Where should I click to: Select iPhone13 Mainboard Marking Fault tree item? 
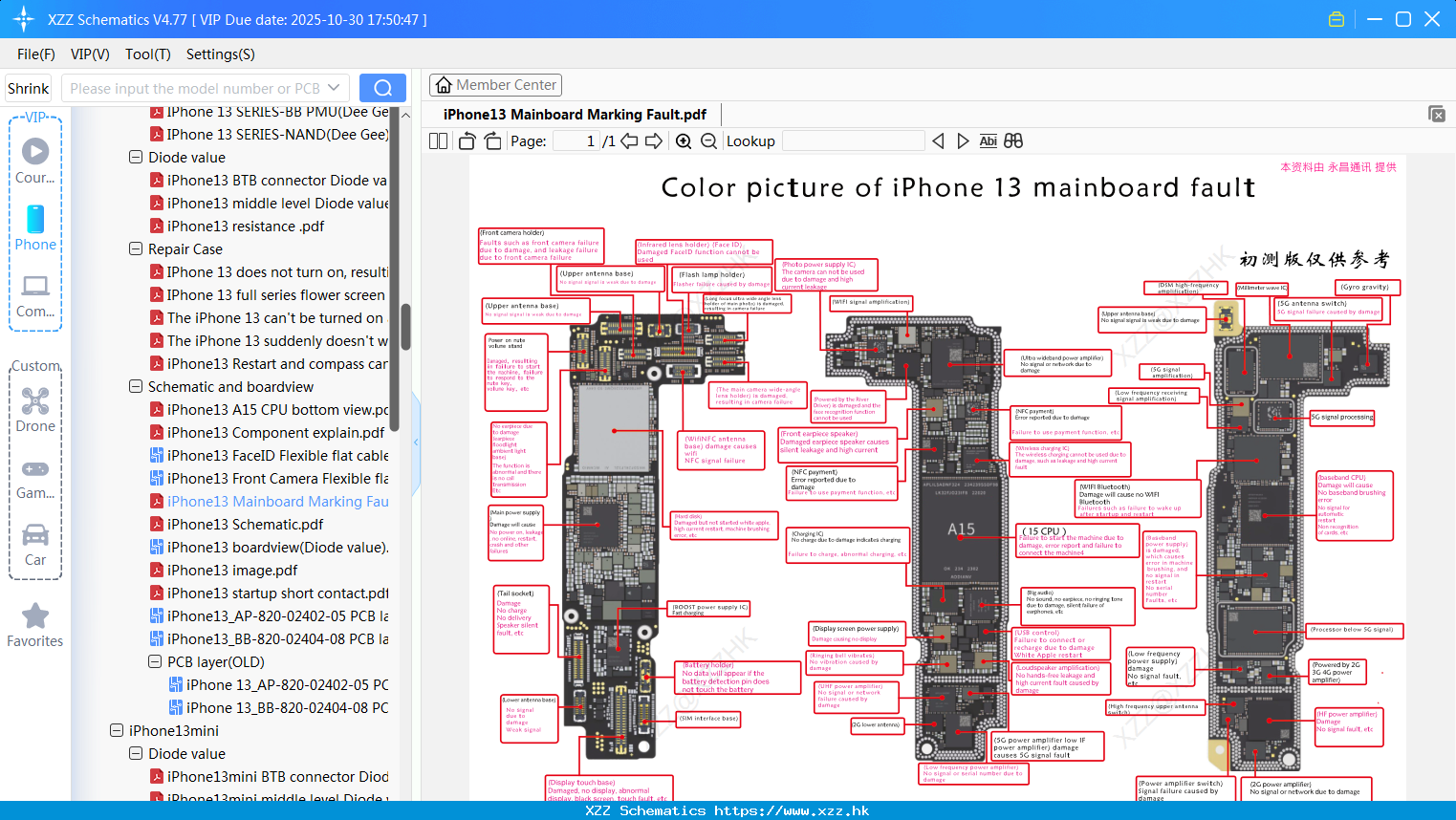coord(270,501)
